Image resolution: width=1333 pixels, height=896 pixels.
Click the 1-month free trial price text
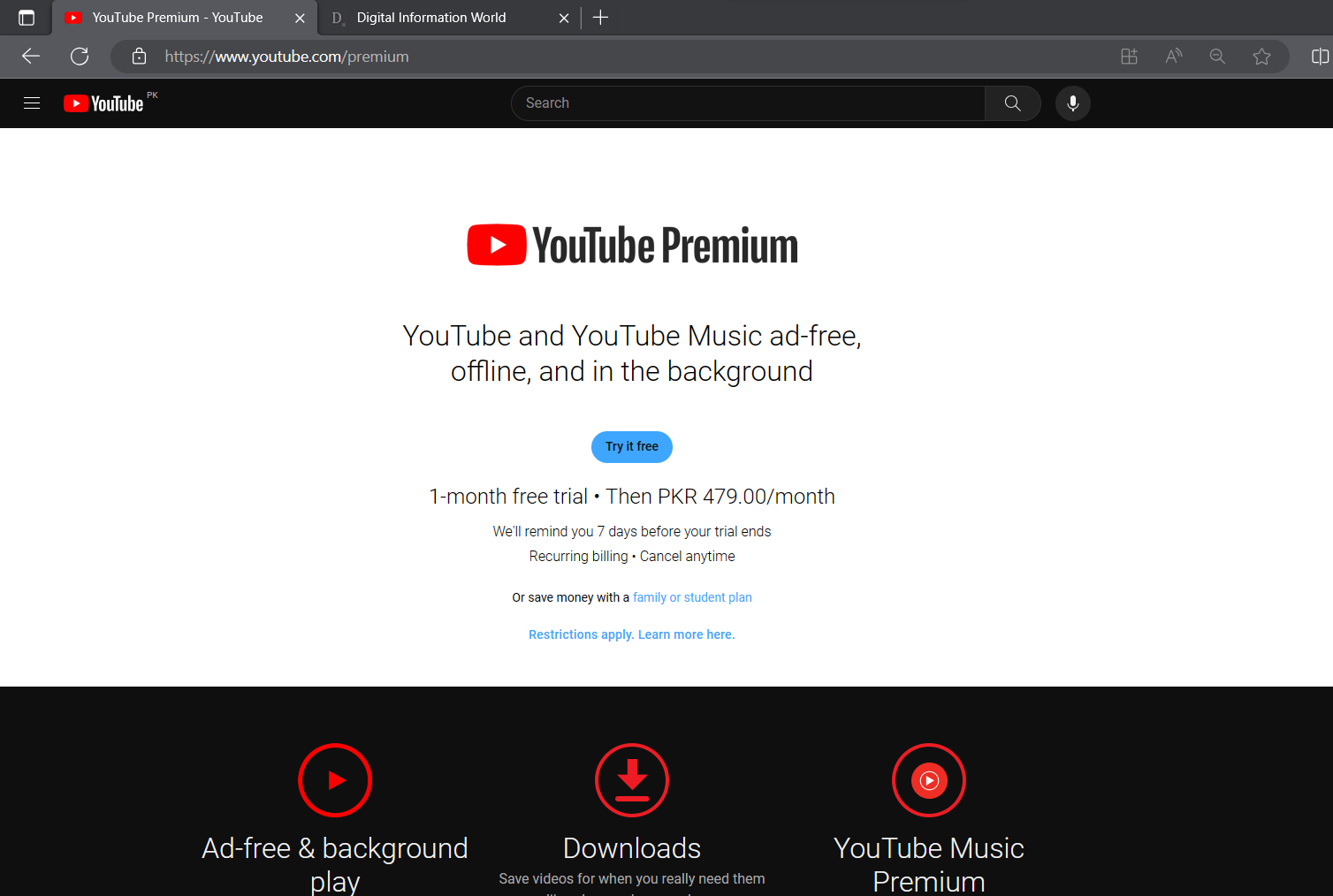pyautogui.click(x=632, y=497)
